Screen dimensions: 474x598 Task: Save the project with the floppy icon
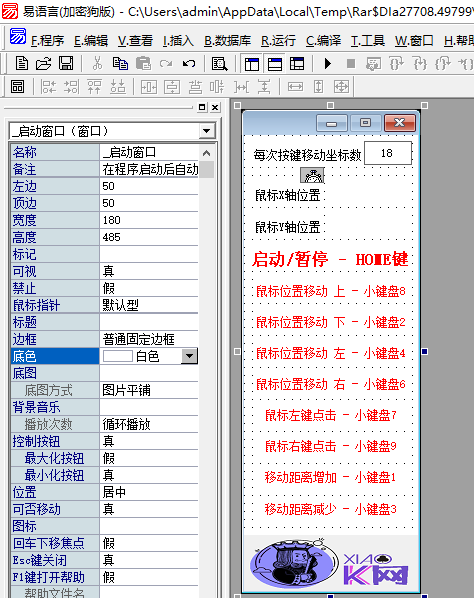click(66, 63)
